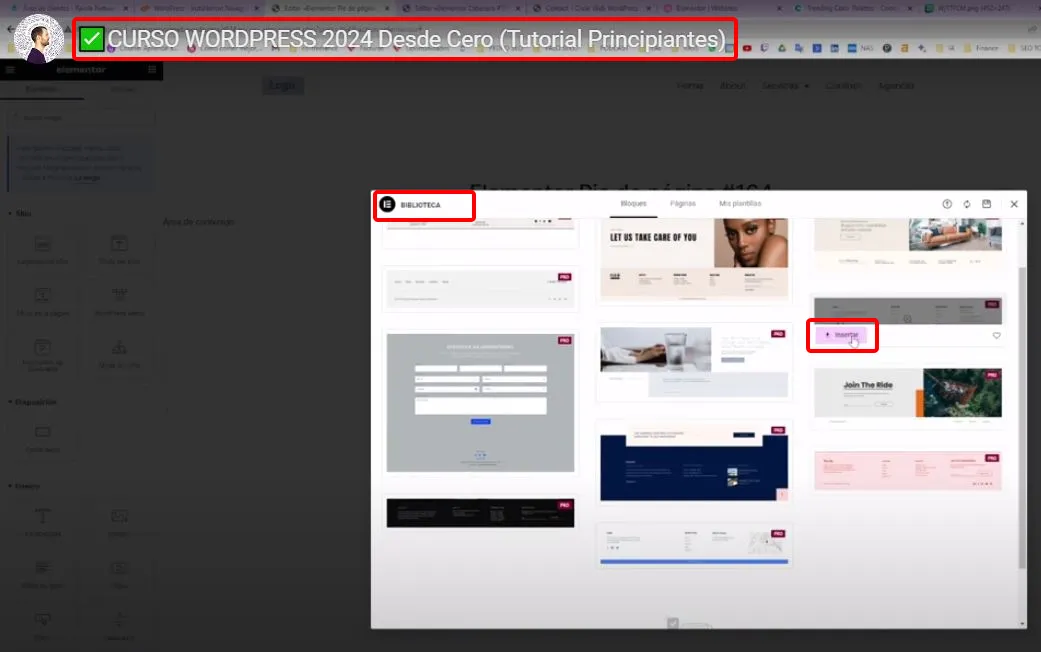Open the Mis plantillas tab
The width and height of the screenshot is (1041, 652).
[x=740, y=204]
